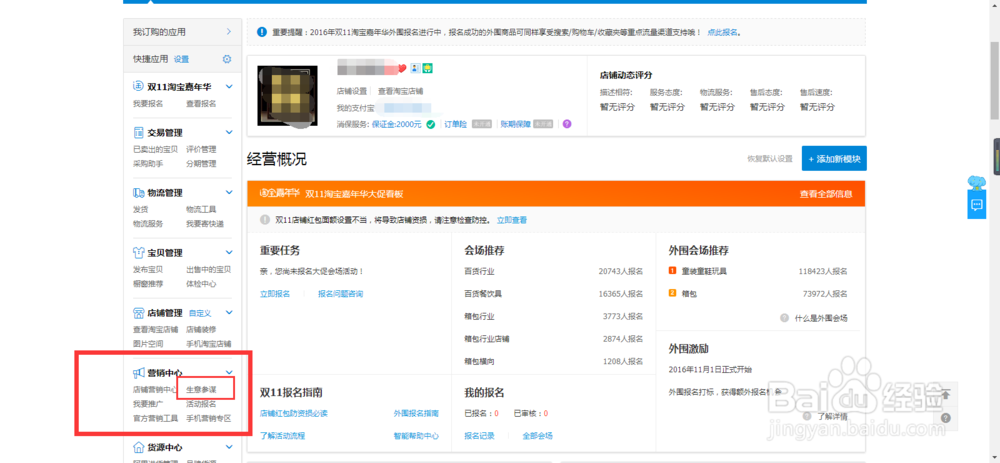The image size is (1000, 463).
Task: Open 评价管理 menu item
Action: tap(201, 149)
